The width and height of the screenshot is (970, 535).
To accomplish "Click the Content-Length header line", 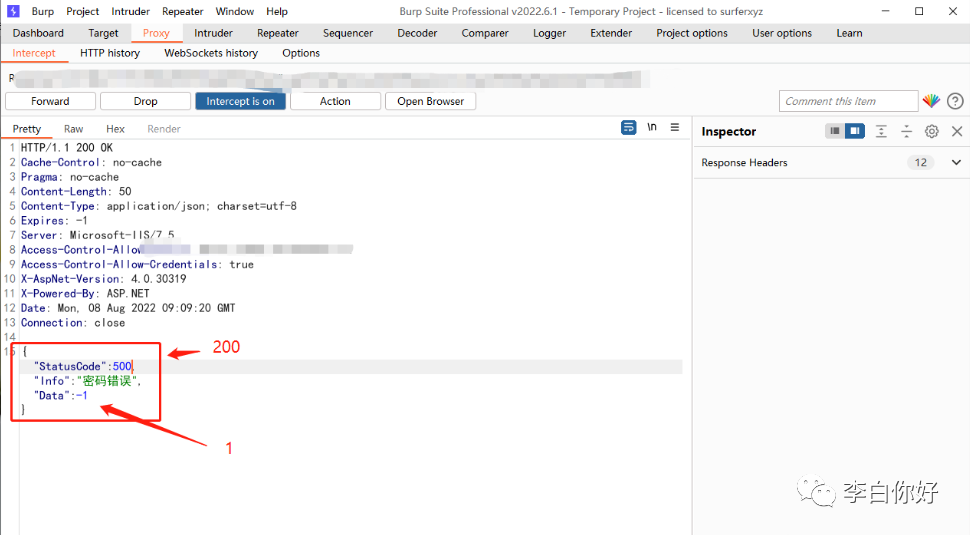I will pos(76,191).
